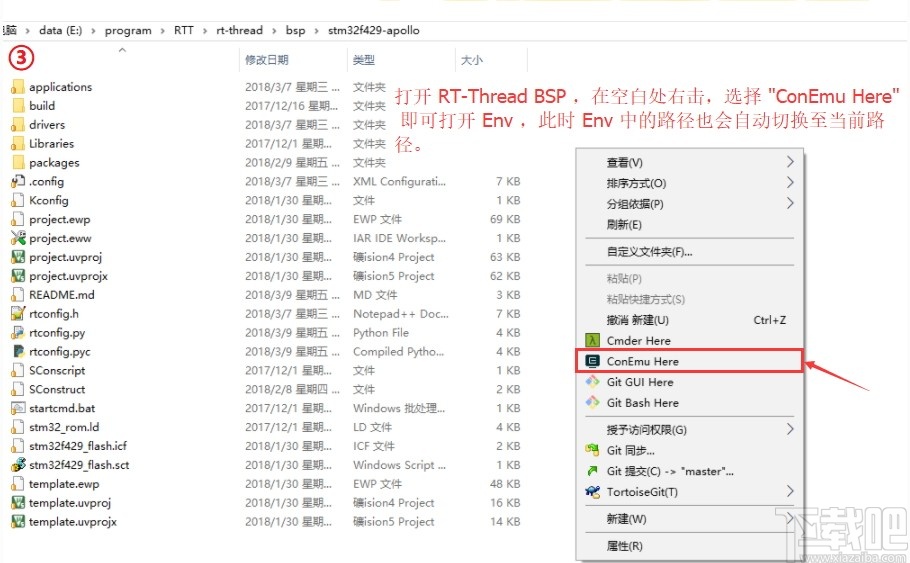The image size is (910, 563).
Task: Click the TortoiseGit icon
Action: 592,492
